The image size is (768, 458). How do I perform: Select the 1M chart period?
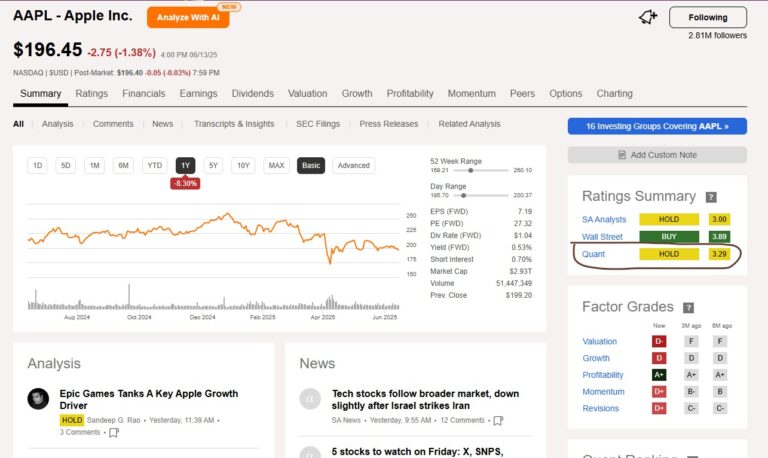click(x=95, y=166)
